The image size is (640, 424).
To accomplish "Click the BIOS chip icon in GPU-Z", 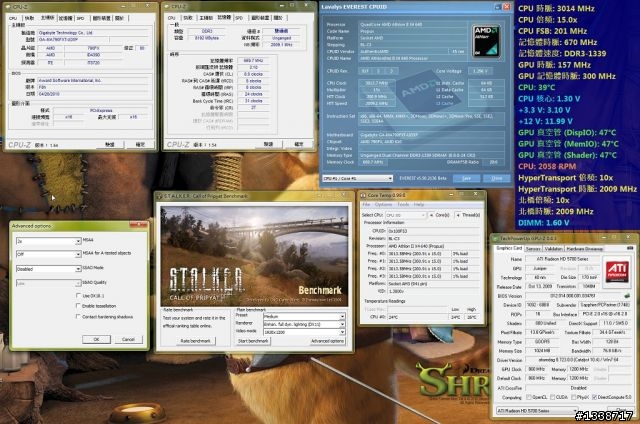I will point(627,295).
